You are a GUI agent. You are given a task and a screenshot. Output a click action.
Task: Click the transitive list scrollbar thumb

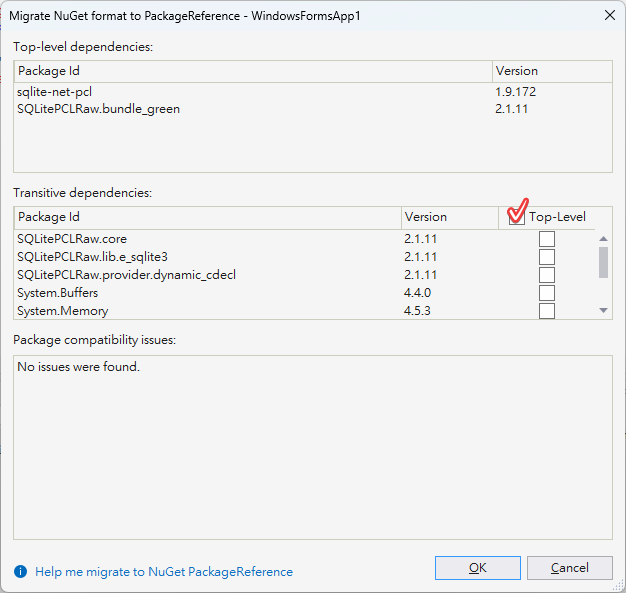(x=603, y=262)
